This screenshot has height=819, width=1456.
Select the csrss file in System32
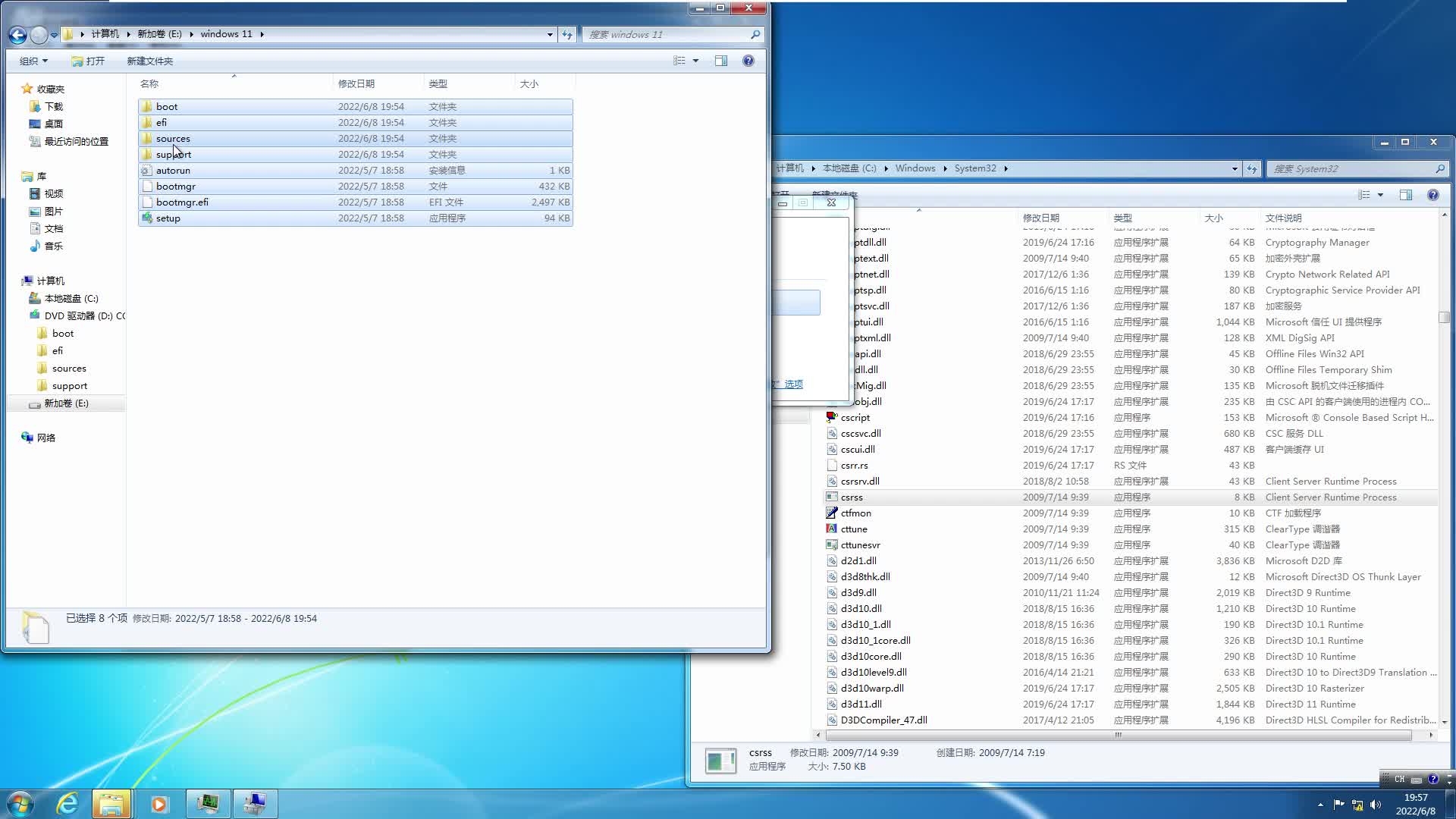click(852, 497)
